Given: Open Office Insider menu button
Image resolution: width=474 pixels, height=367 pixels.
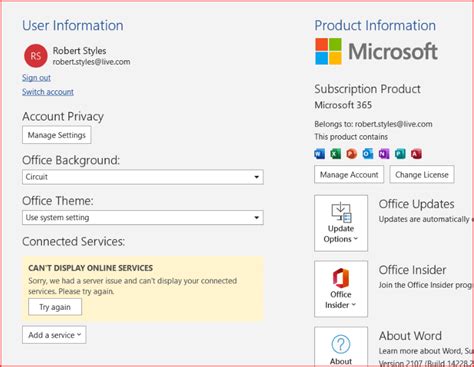Looking at the screenshot, I should (x=341, y=289).
